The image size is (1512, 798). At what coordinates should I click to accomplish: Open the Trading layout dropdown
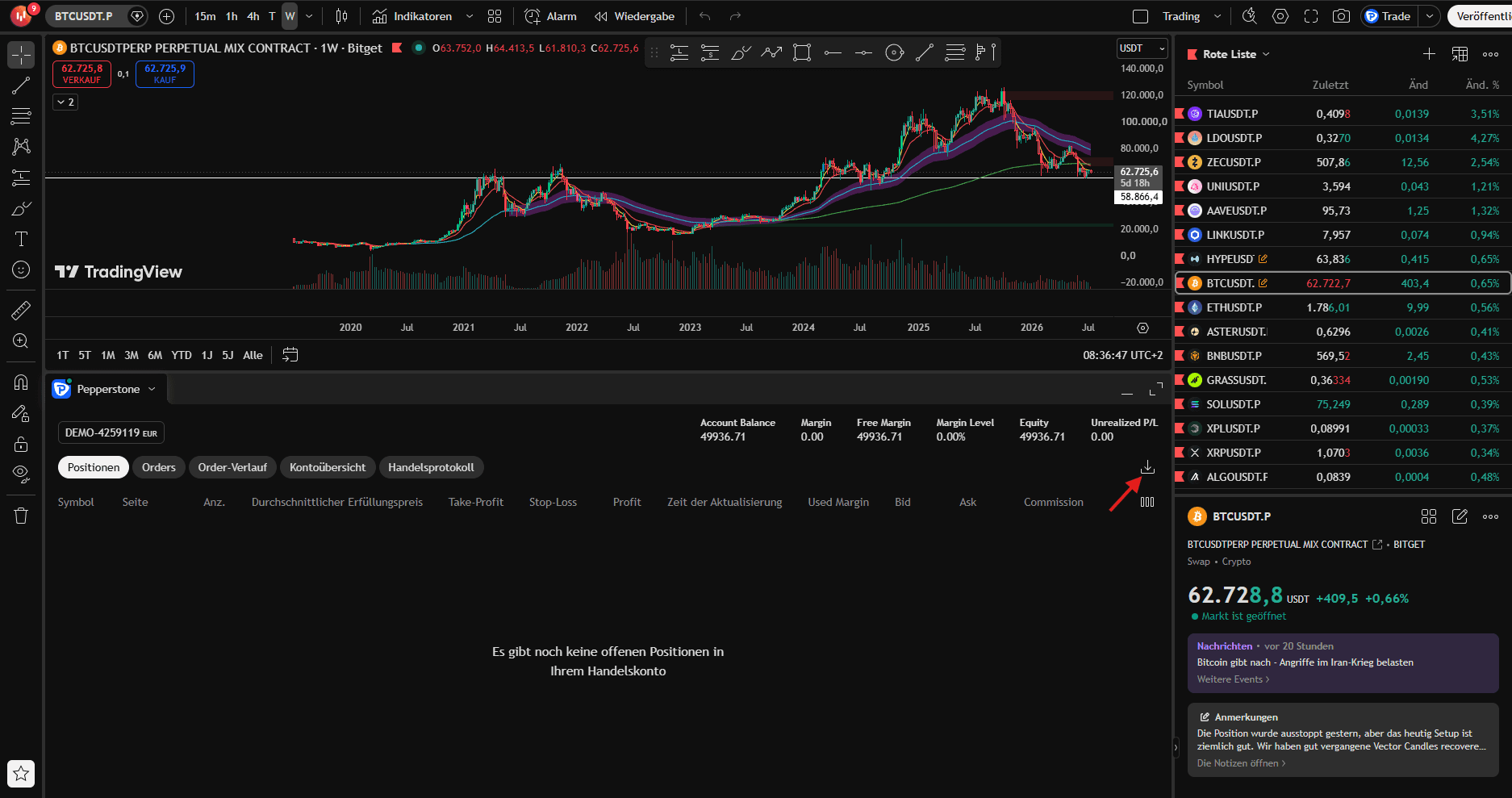(x=1192, y=16)
